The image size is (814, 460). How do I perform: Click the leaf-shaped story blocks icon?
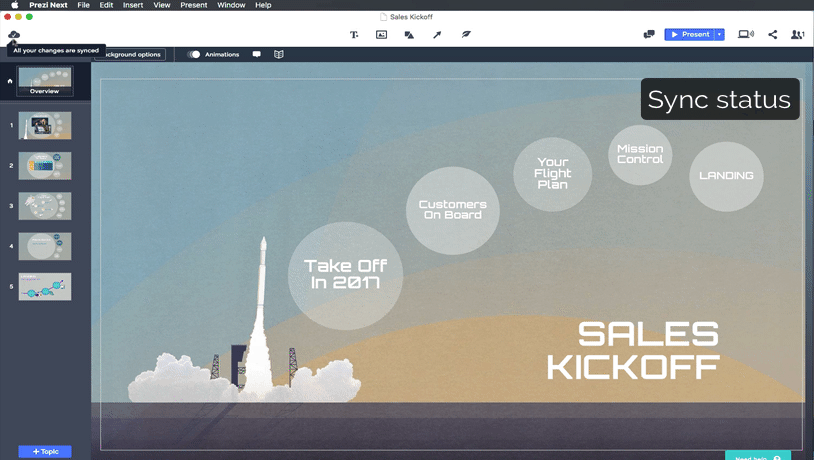(465, 35)
